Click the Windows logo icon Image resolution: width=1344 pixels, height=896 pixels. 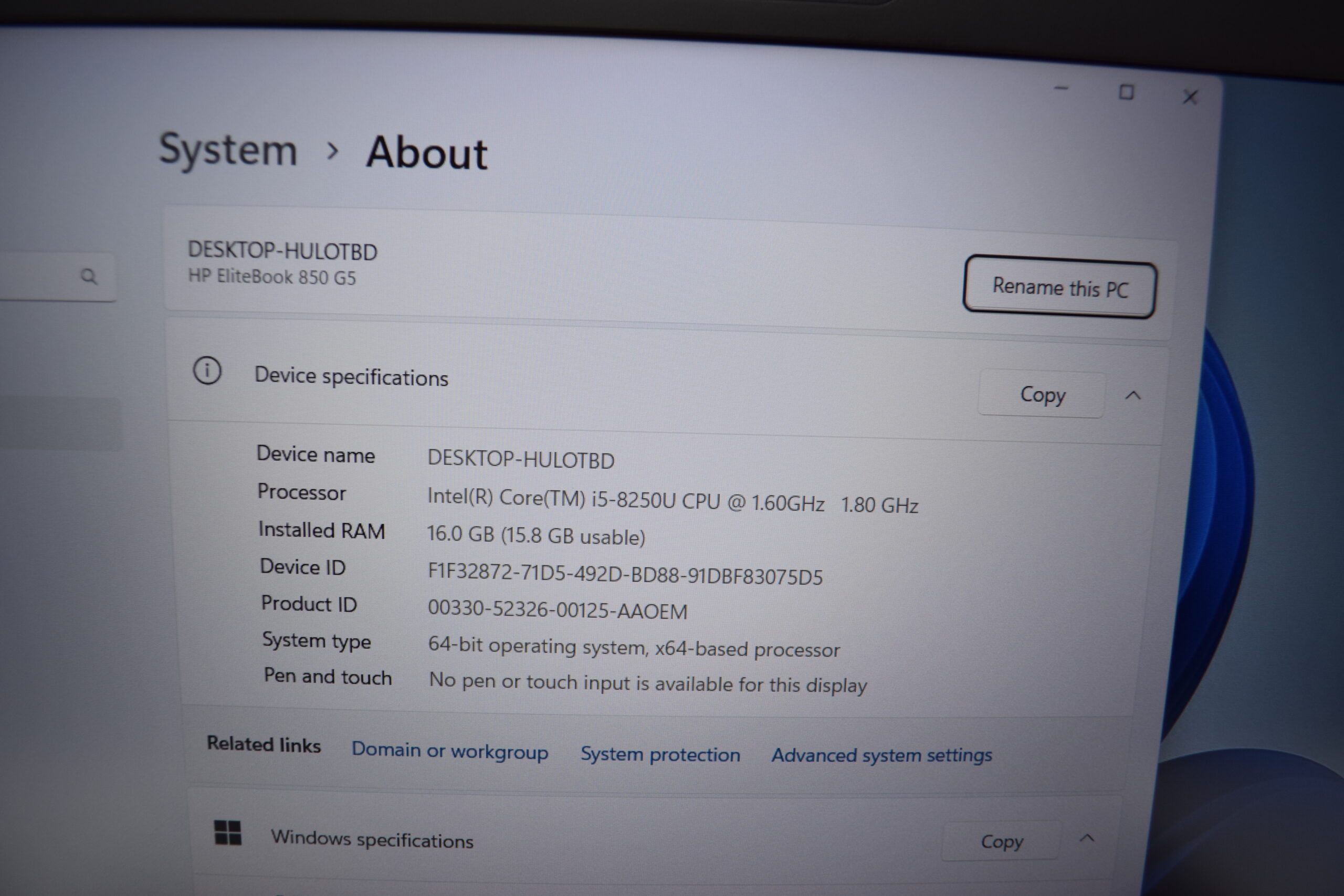click(x=227, y=832)
